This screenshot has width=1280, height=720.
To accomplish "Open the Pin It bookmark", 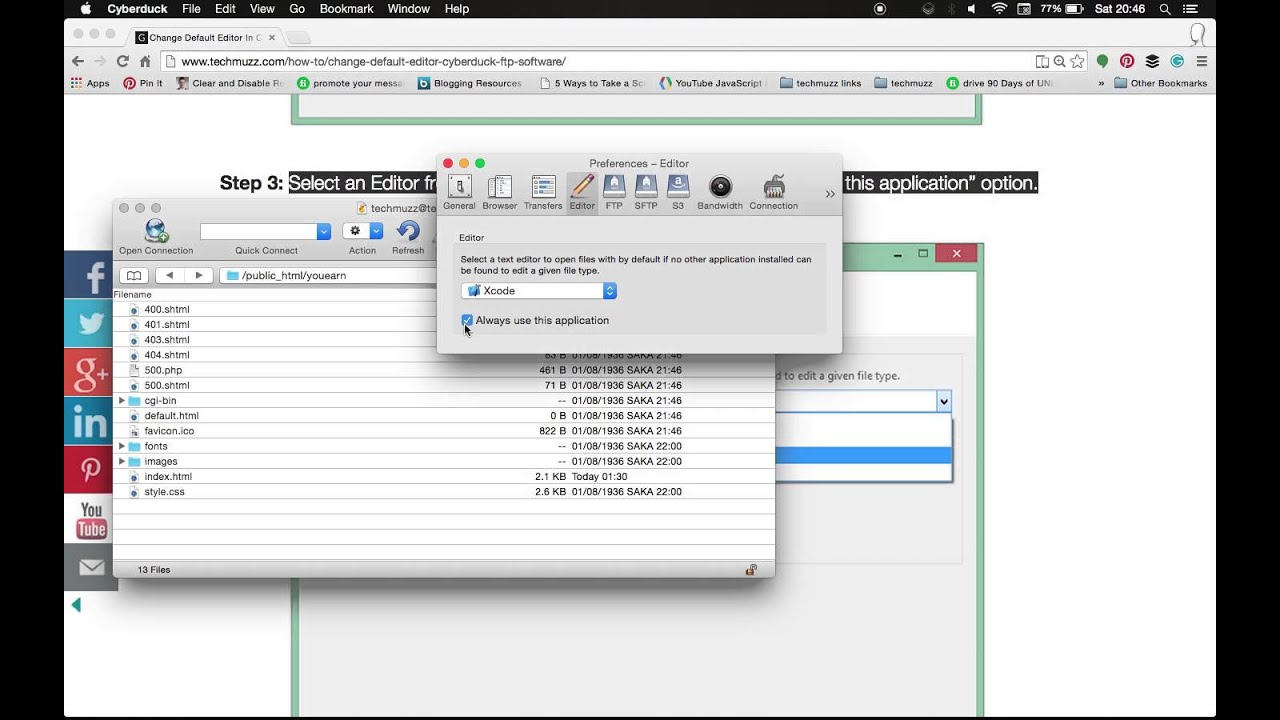I will coord(142,83).
